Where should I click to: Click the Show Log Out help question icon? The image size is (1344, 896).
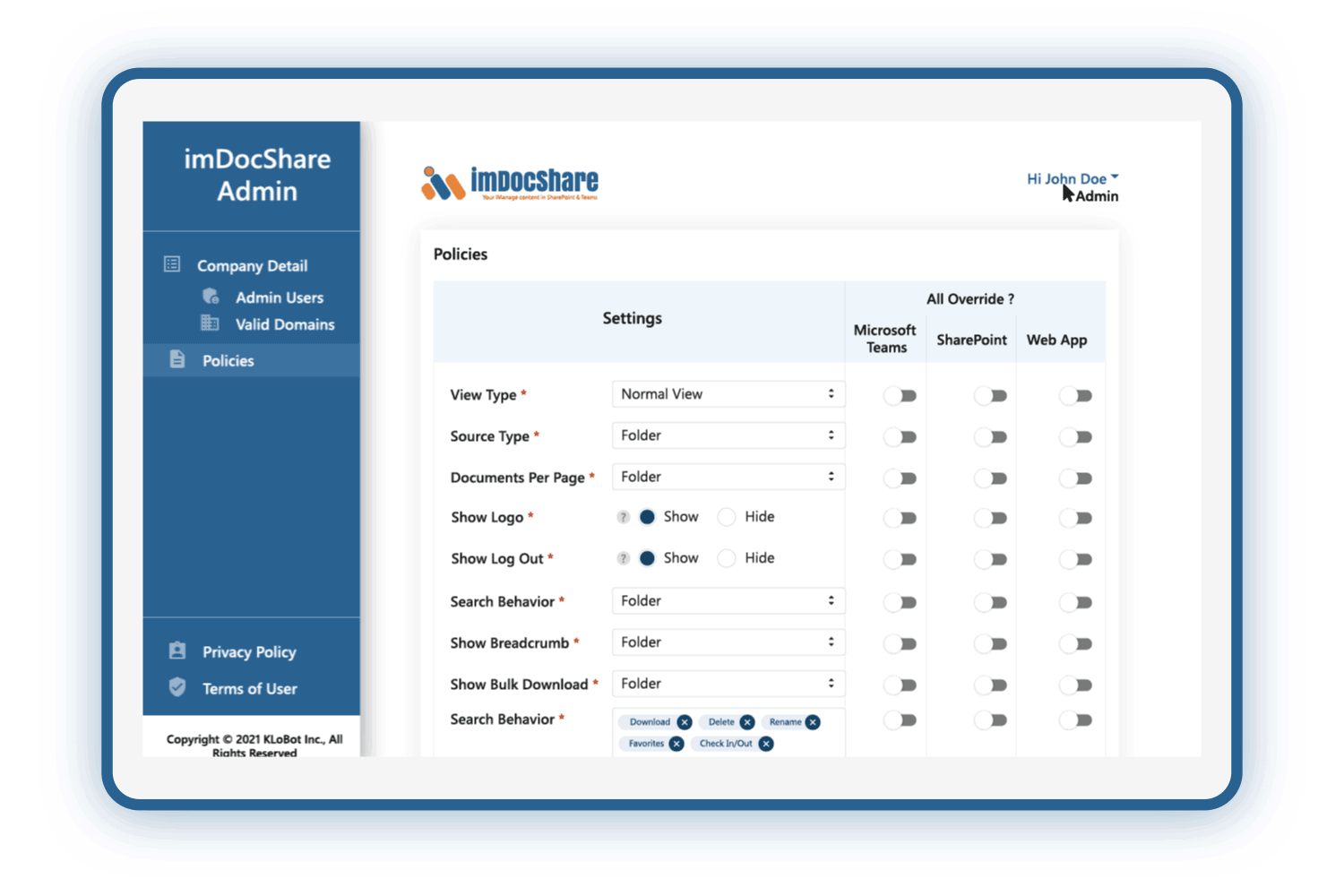click(x=624, y=558)
